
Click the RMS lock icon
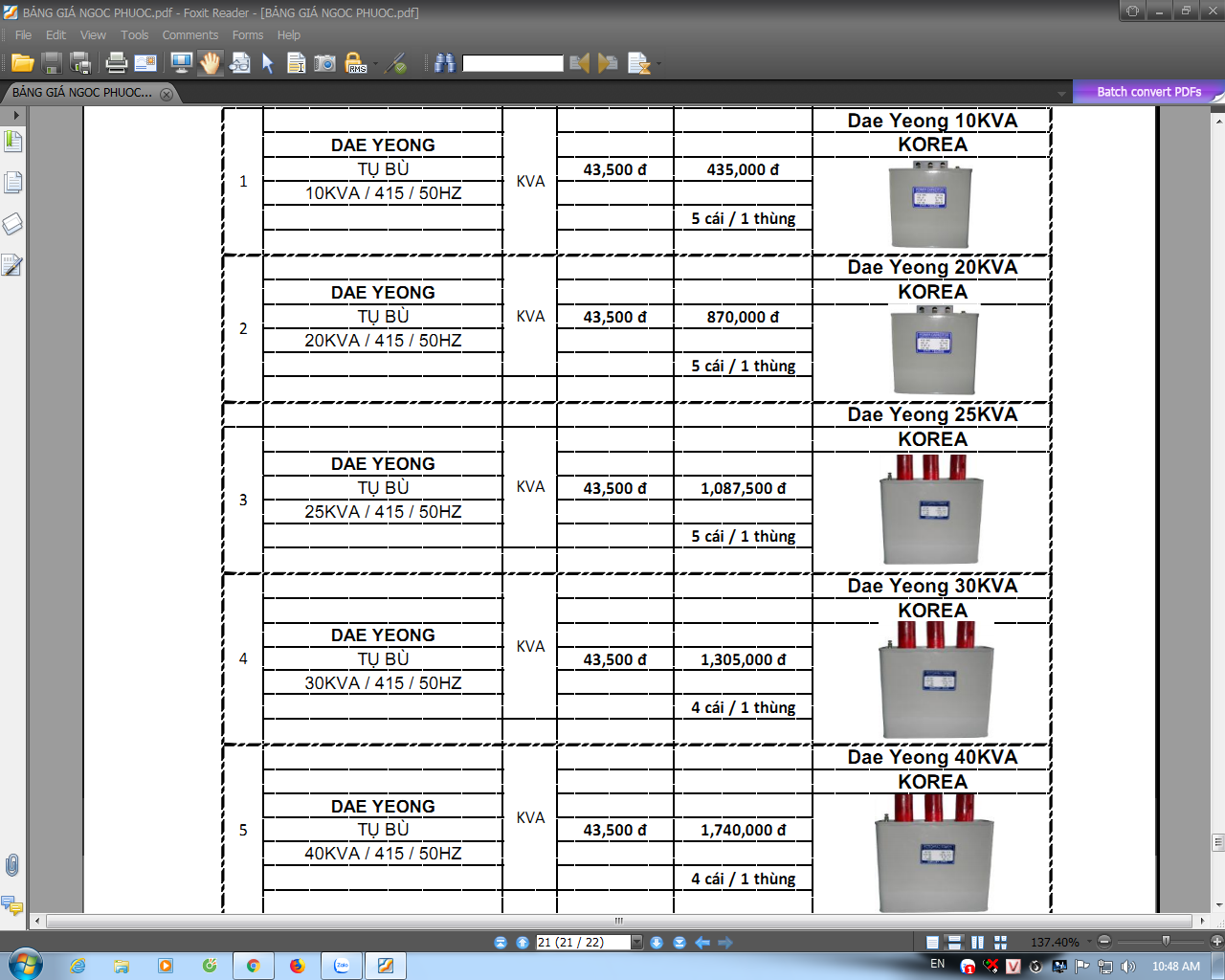[355, 63]
